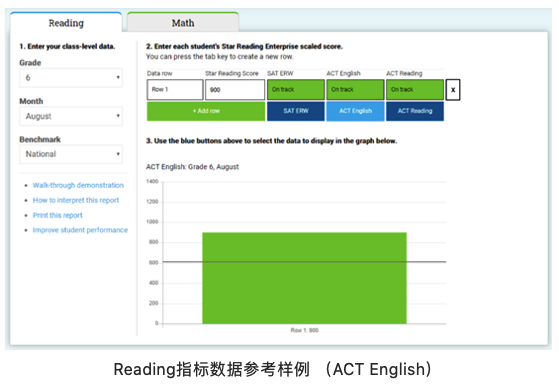Viewport: 559px width, 388px height.
Task: Open the Benchmark dropdown showing National
Action: tap(71, 154)
